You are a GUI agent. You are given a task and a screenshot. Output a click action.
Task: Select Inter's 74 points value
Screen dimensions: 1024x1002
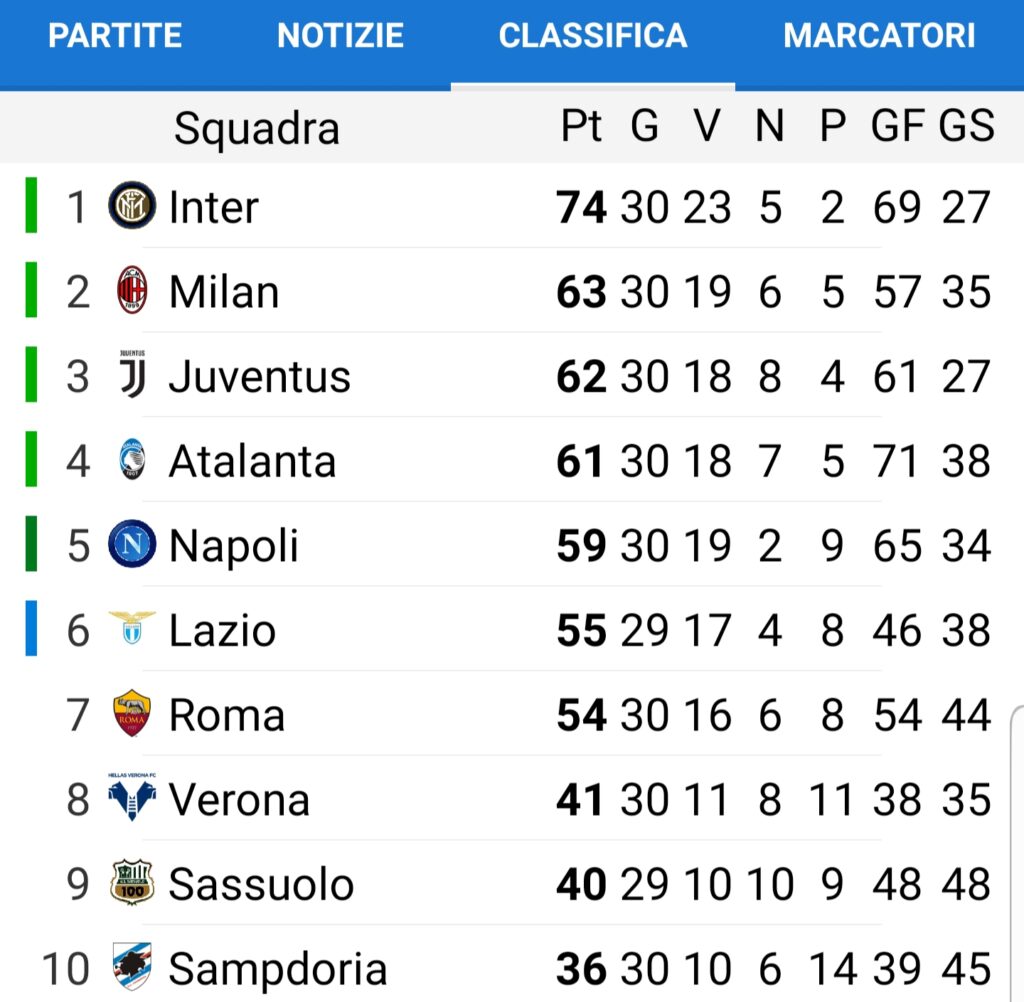[581, 208]
